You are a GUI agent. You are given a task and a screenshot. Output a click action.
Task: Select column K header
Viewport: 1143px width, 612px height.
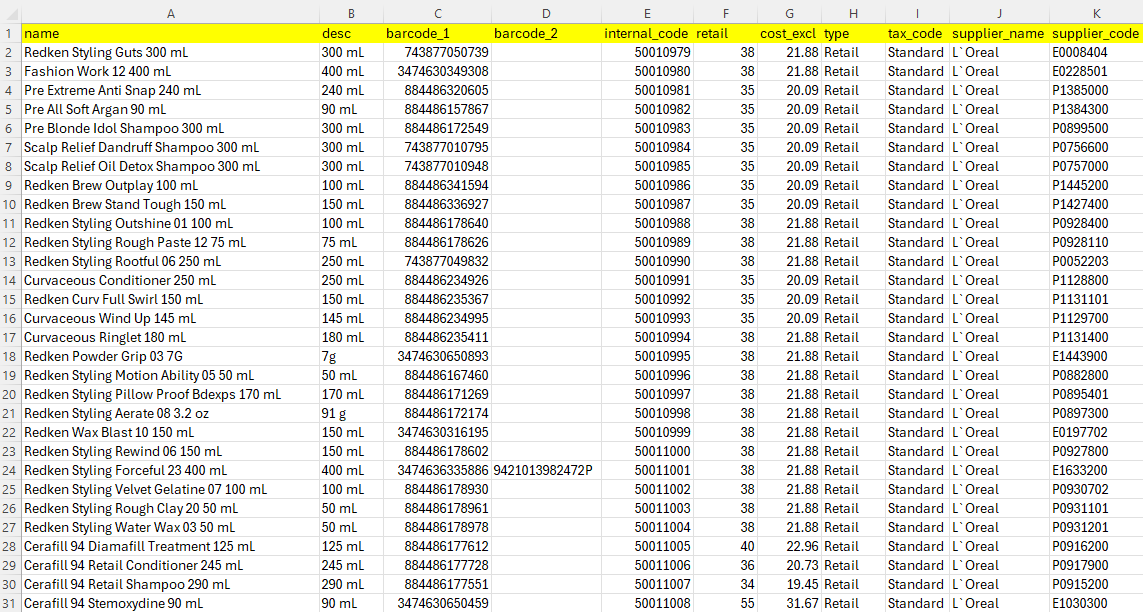coord(1096,13)
